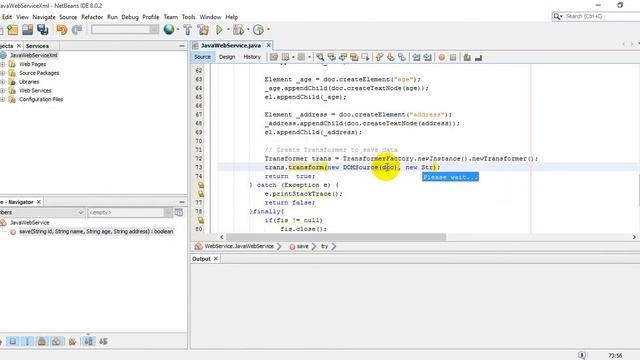Toggle Show Static Members in Navigator
This screenshot has width=640, height=360.
point(27,341)
